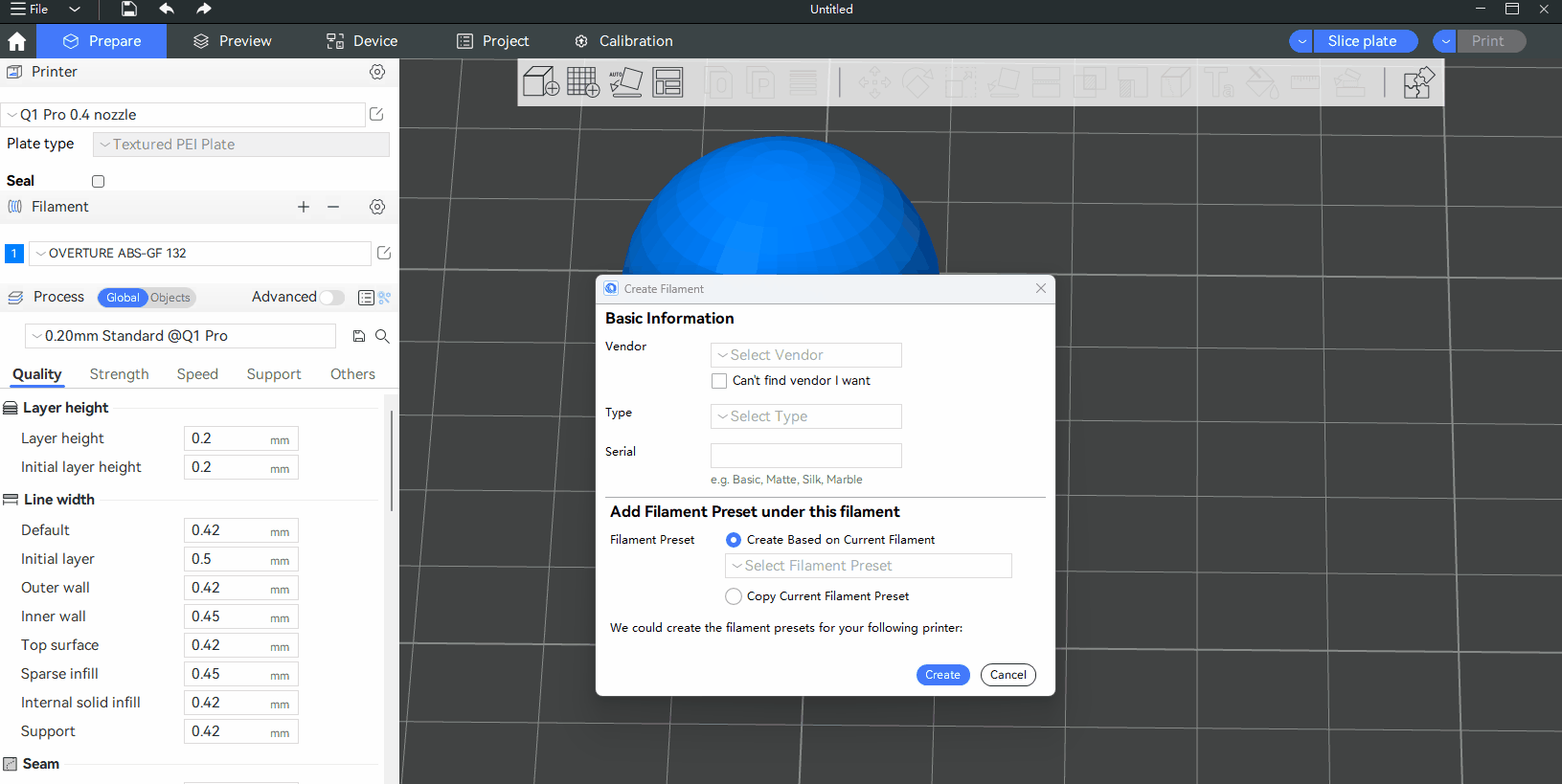Image resolution: width=1562 pixels, height=784 pixels.
Task: Undo the last action
Action: coord(167,10)
